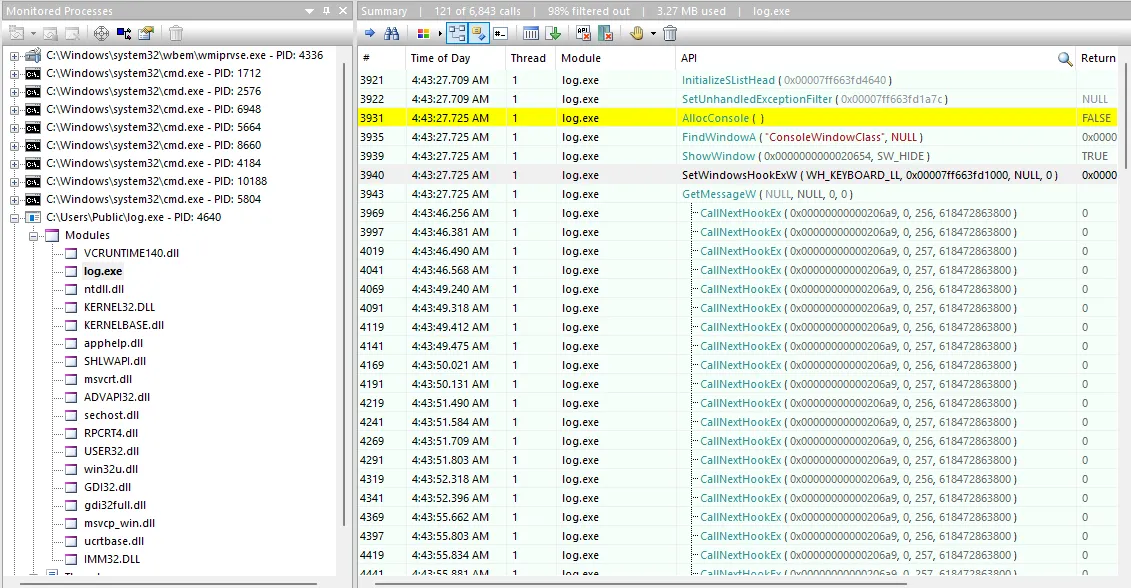
Task: Click the binoculars find icon
Action: pos(392,33)
